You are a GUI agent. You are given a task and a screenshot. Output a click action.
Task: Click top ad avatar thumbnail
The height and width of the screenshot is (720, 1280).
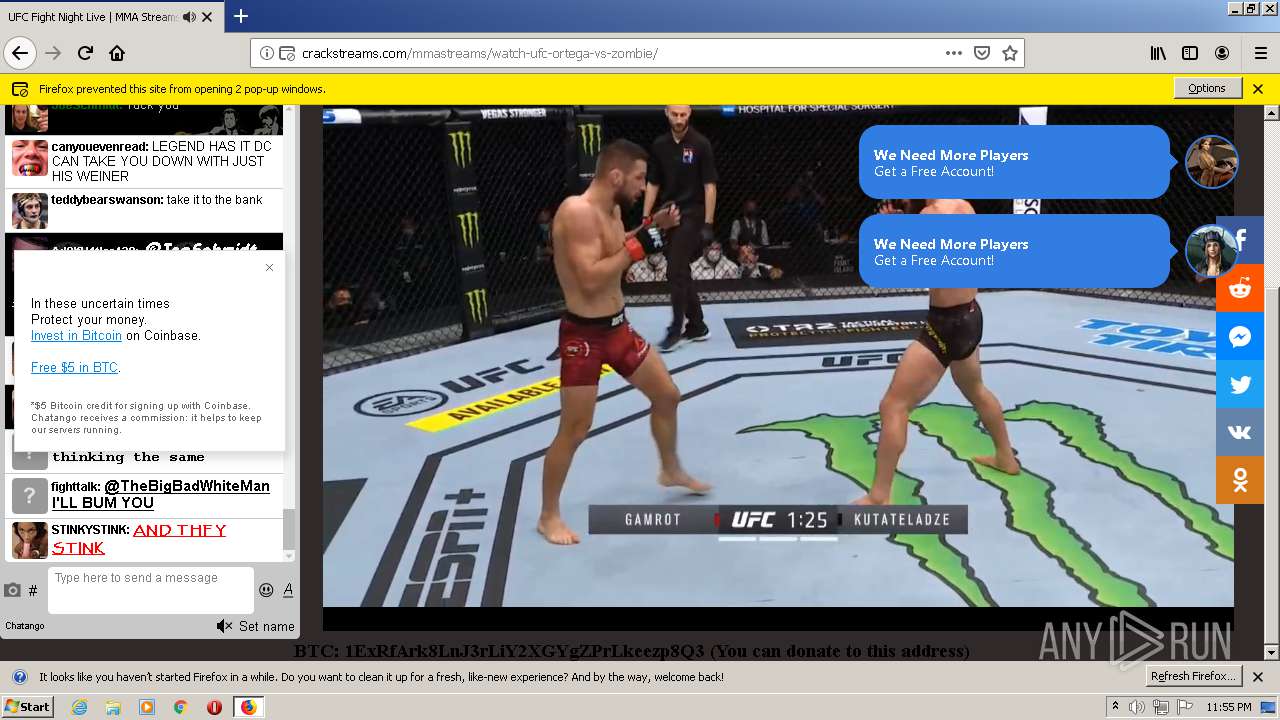click(1212, 162)
